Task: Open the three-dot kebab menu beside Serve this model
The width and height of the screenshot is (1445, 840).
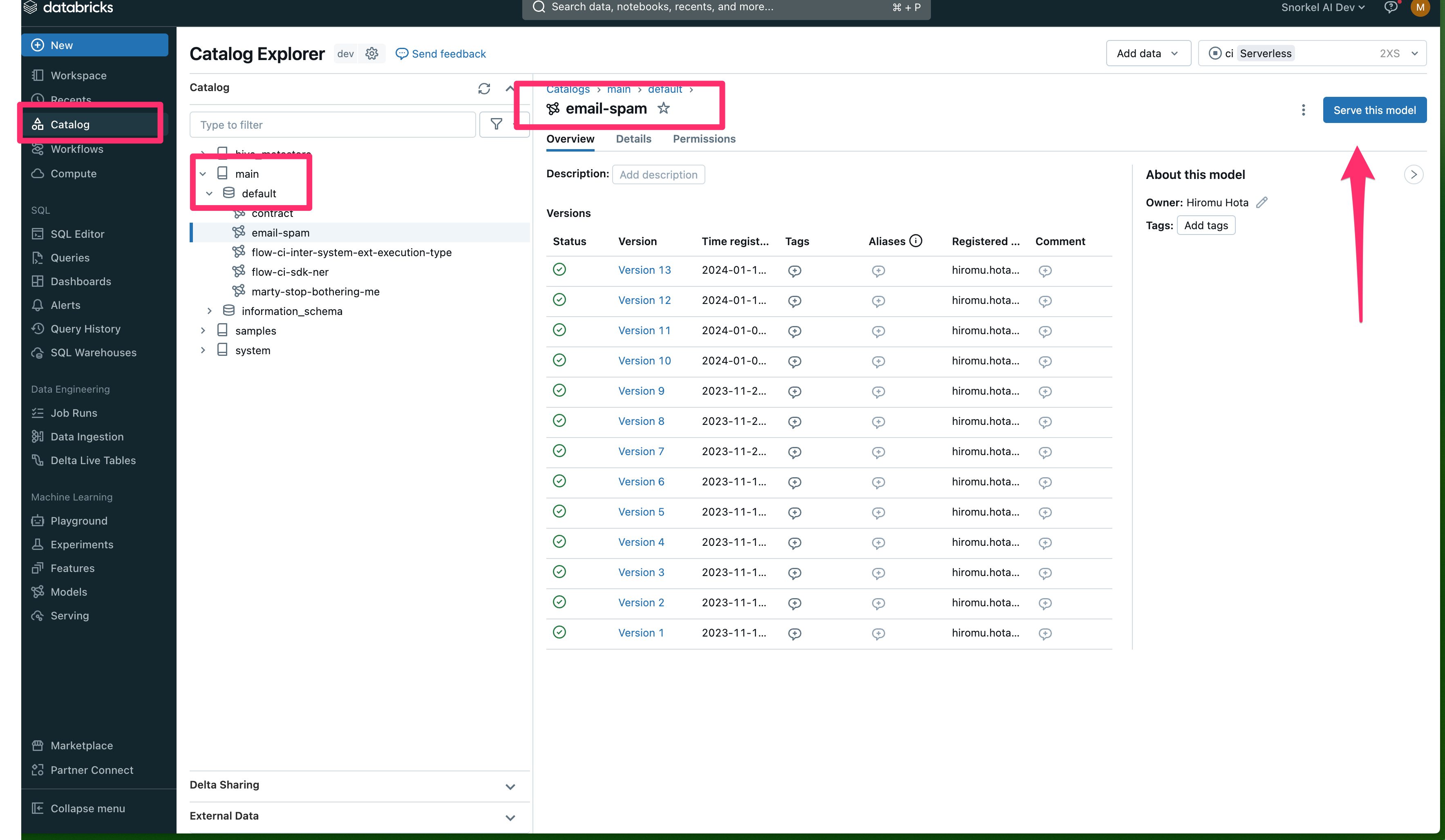Action: pyautogui.click(x=1303, y=110)
